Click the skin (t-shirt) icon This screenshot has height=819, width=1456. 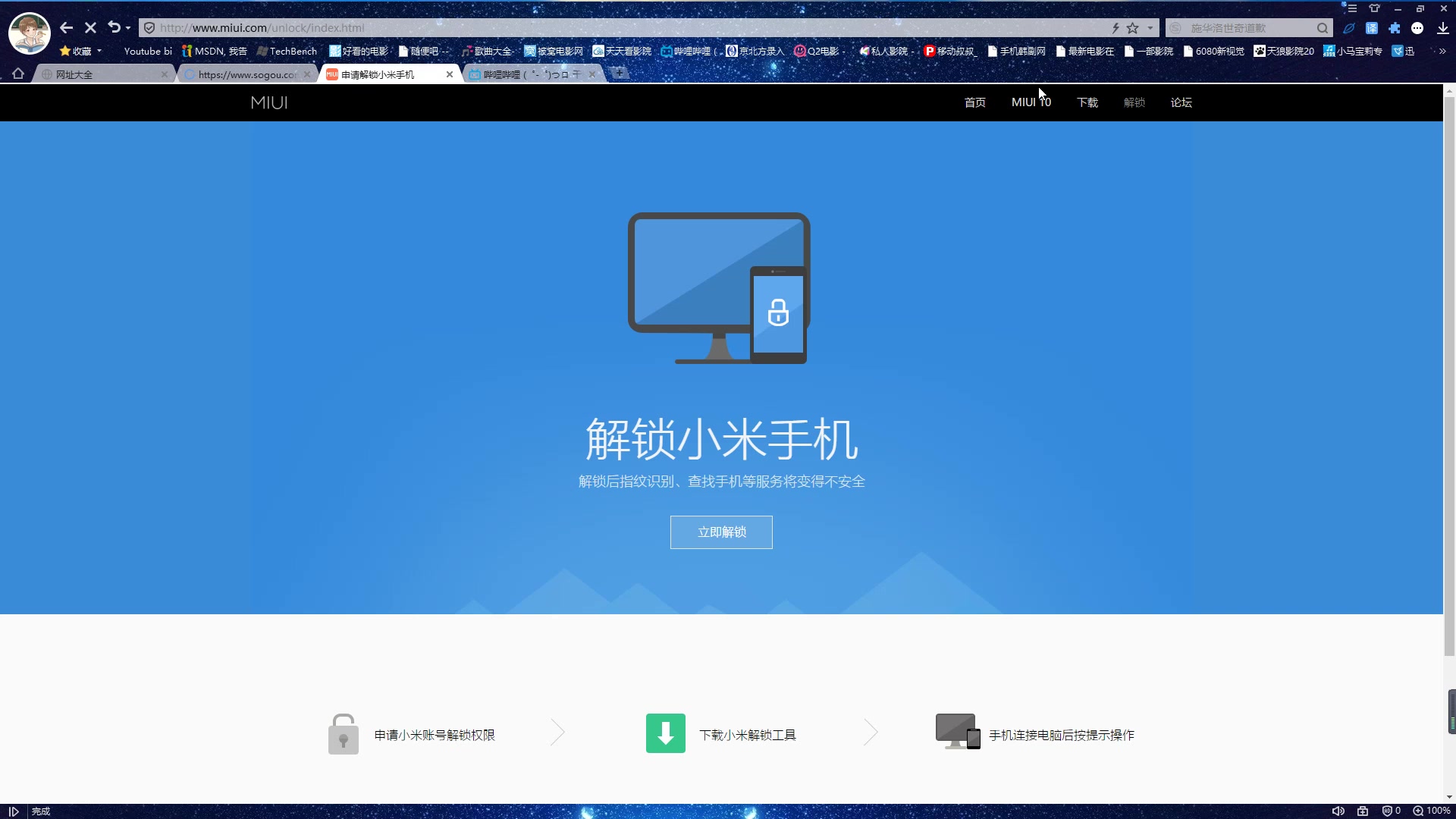click(x=1374, y=8)
